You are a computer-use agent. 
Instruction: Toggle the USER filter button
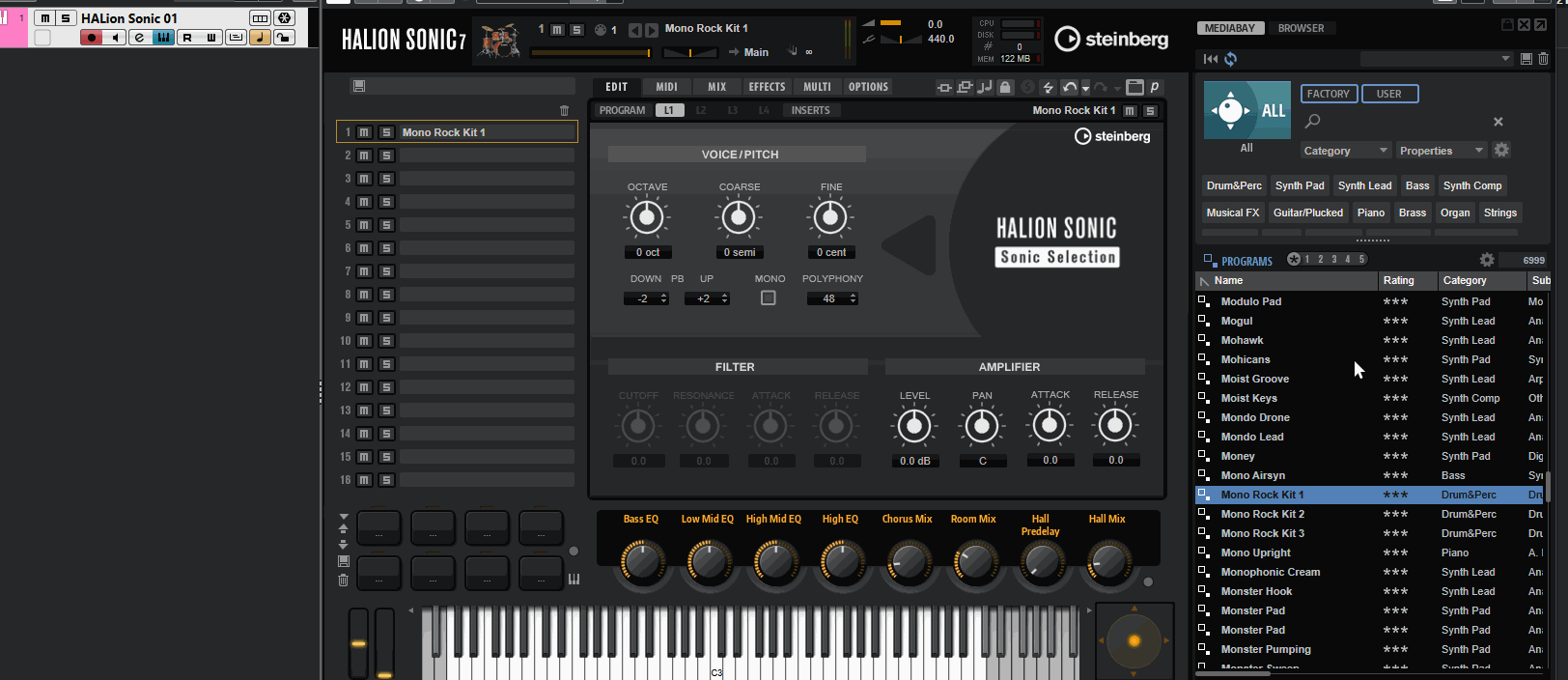tap(1389, 94)
